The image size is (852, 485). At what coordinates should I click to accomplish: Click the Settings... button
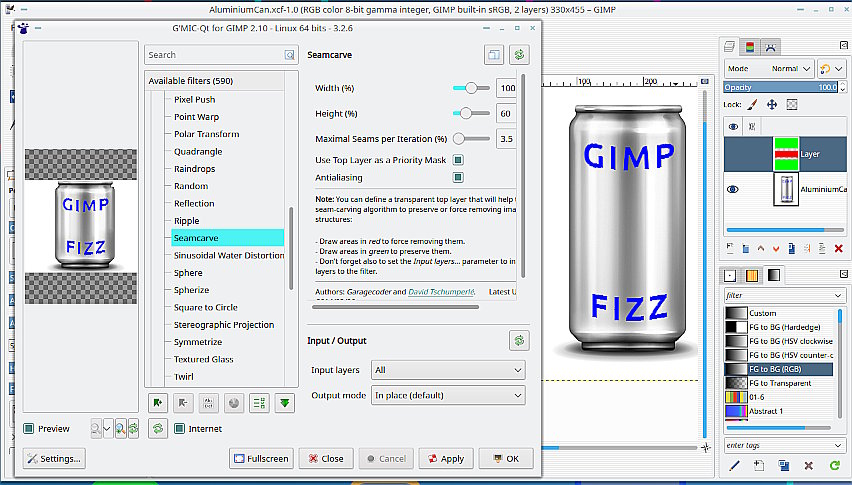pyautogui.click(x=54, y=458)
